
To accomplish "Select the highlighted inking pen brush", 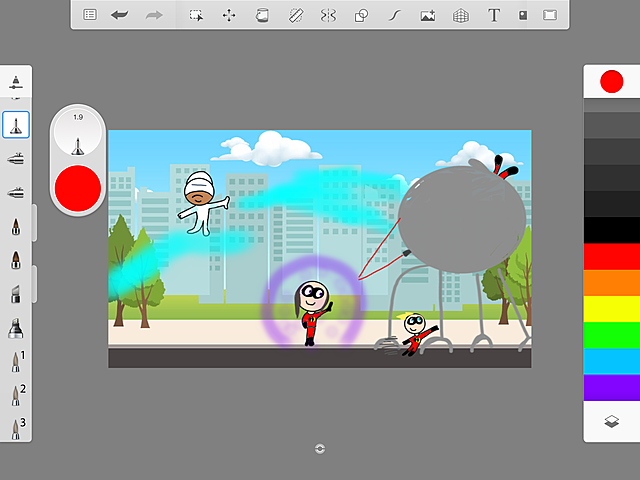I will [16, 125].
